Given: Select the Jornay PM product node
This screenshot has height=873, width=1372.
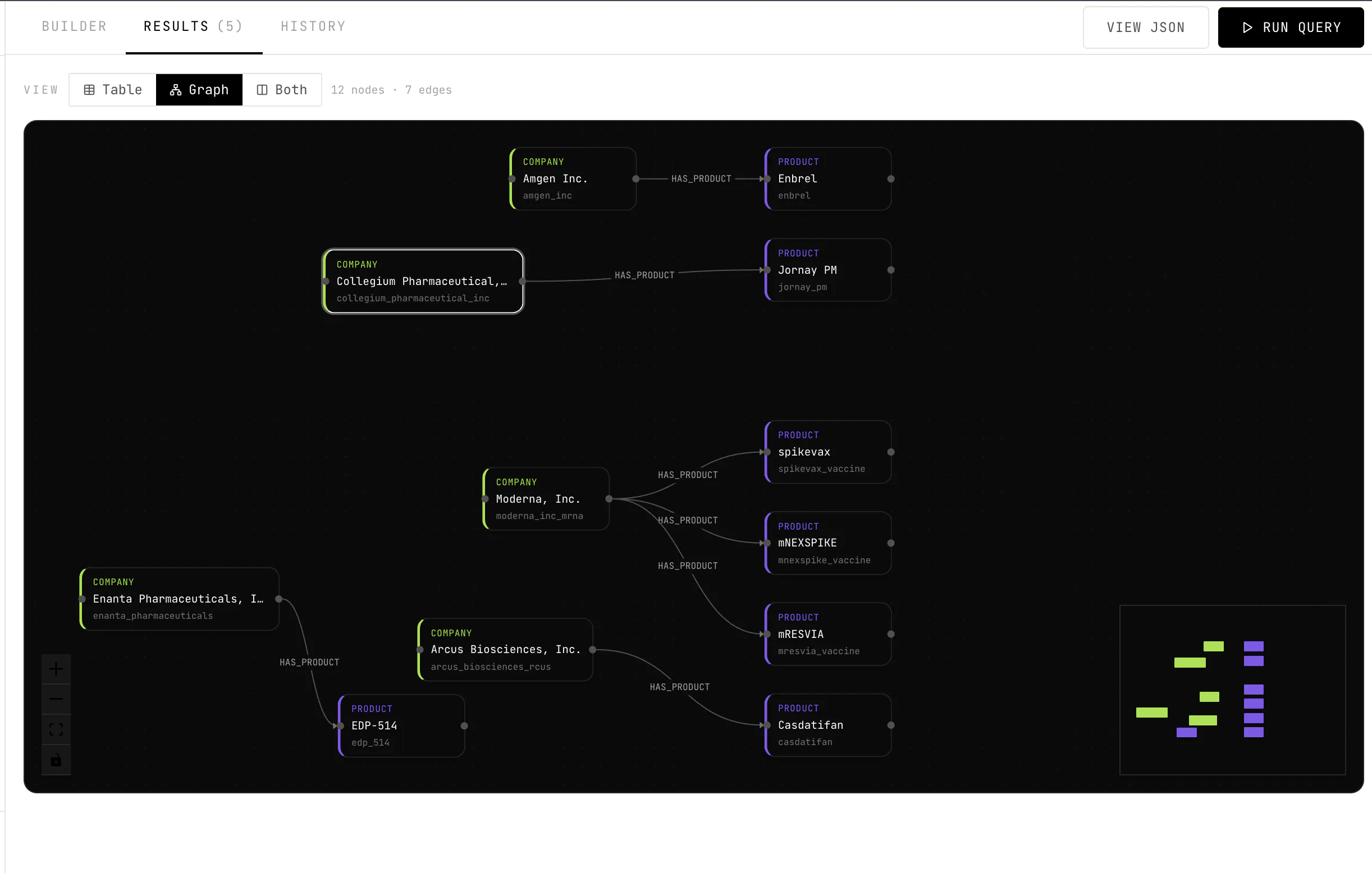Looking at the screenshot, I should click(x=828, y=270).
